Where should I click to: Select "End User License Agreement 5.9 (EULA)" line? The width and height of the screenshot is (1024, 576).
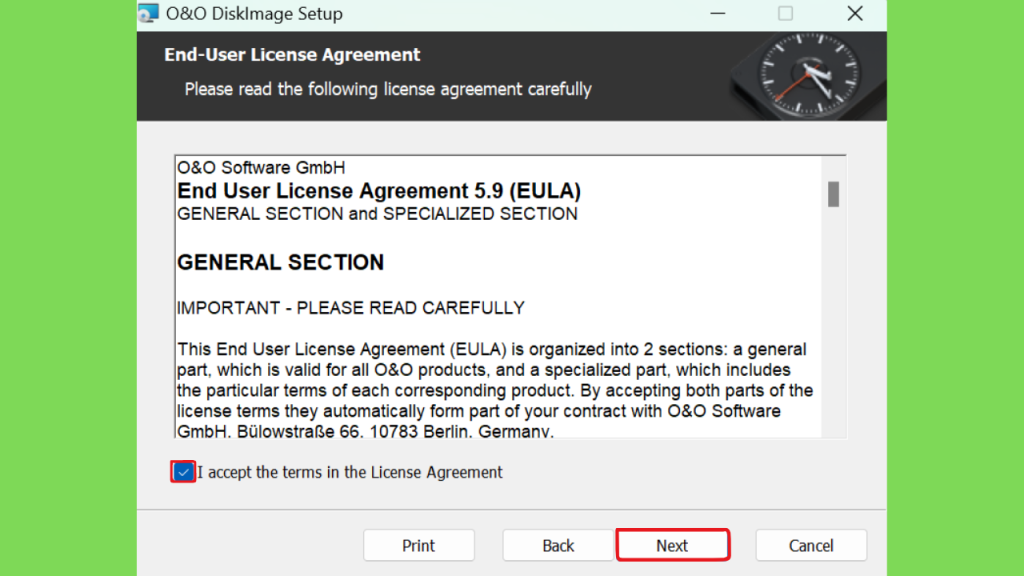[x=379, y=191]
